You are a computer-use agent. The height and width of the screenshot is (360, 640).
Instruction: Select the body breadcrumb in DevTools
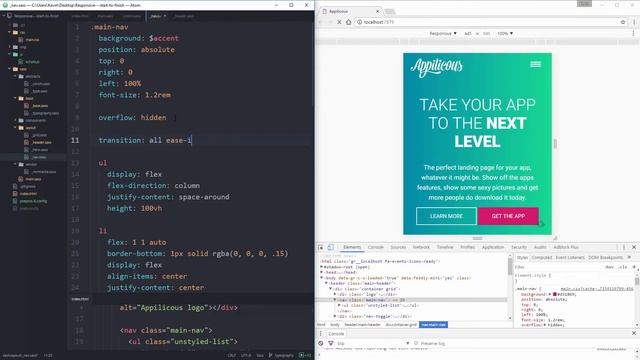pos(335,325)
